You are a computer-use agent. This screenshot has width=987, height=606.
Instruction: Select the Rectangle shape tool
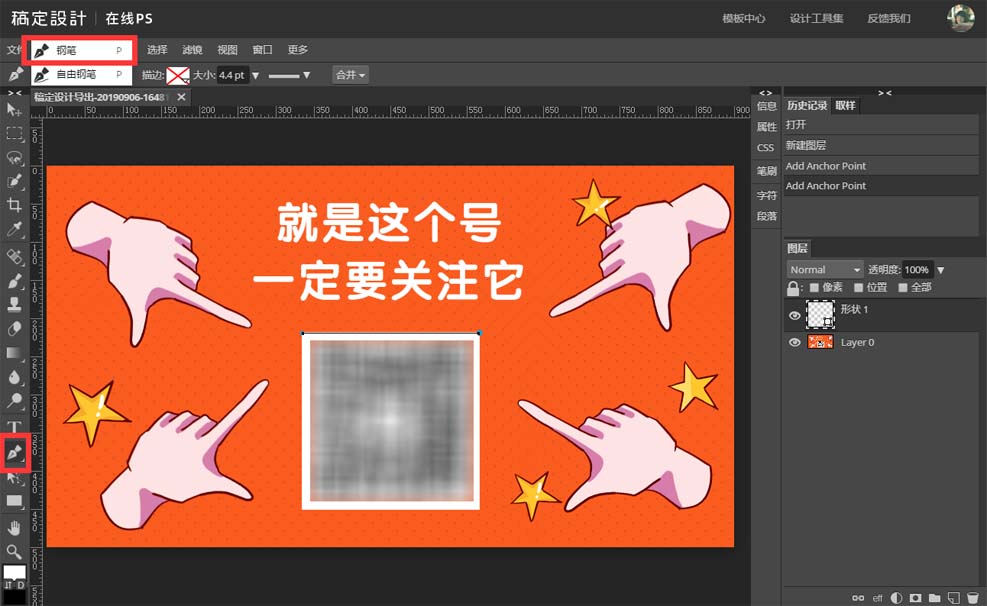[x=15, y=501]
